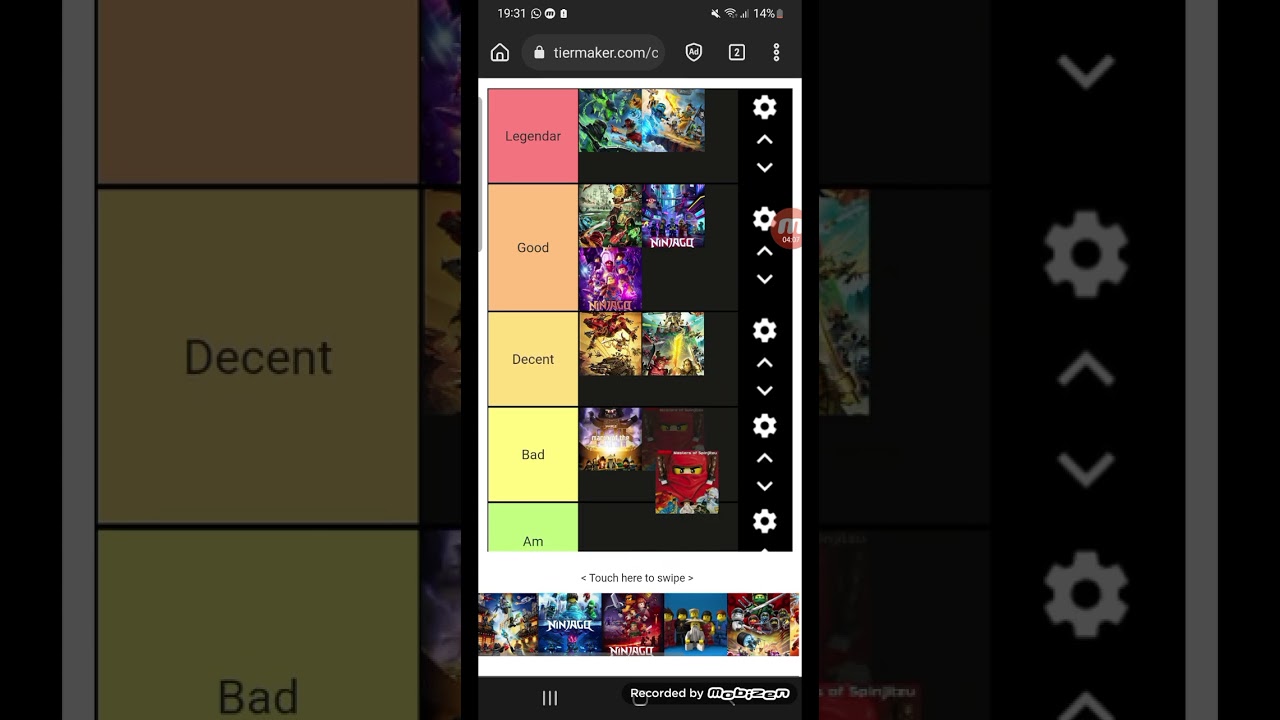Move the Good tier down
Viewport: 1280px width, 720px height.
[x=765, y=279]
